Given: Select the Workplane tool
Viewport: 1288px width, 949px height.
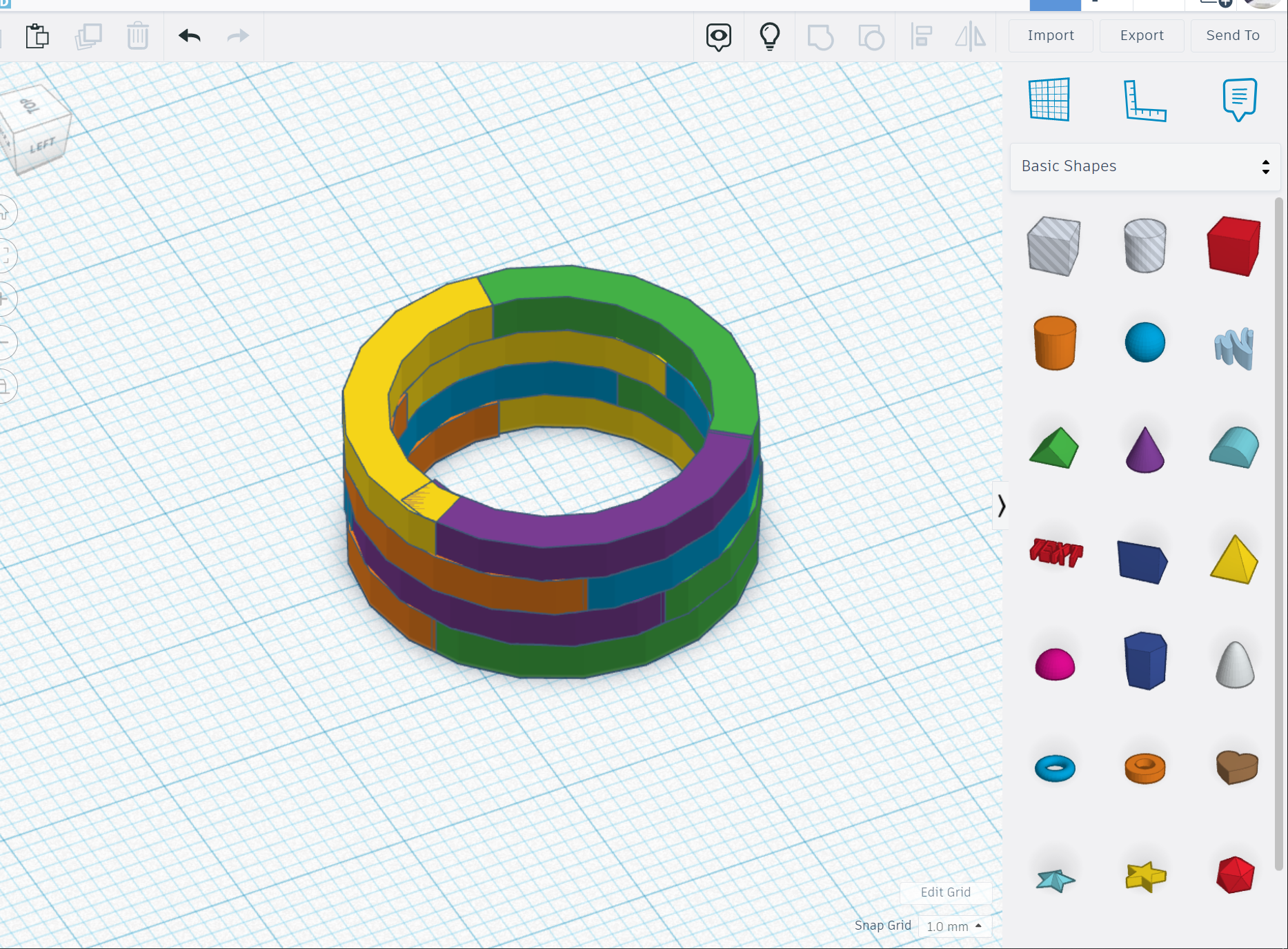Looking at the screenshot, I should pyautogui.click(x=1049, y=99).
